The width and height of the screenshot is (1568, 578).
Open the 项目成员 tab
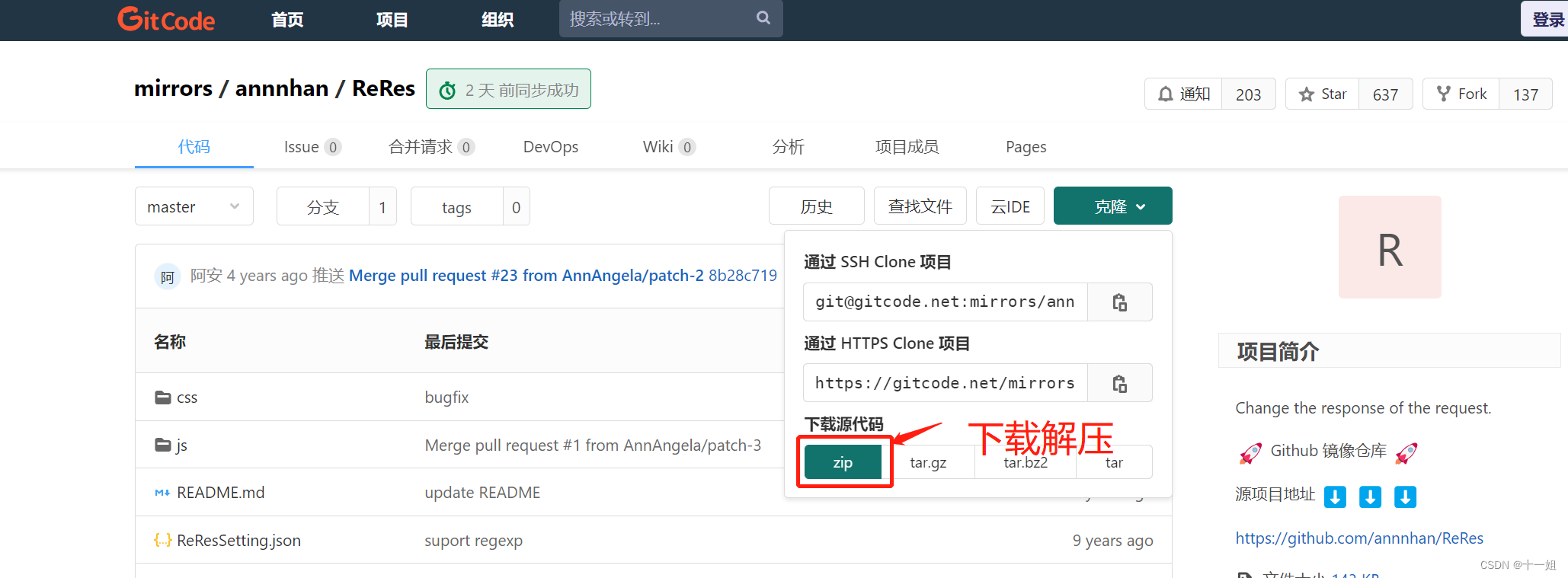pyautogui.click(x=907, y=146)
